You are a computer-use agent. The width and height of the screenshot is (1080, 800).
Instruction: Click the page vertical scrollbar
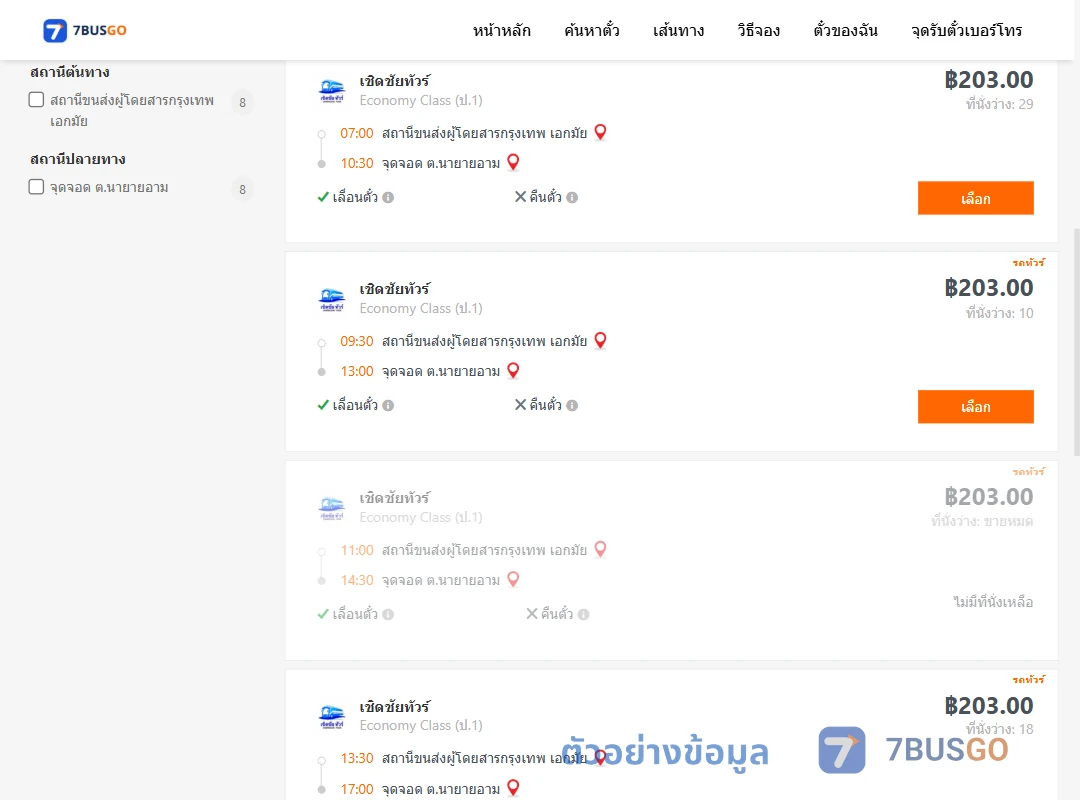(x=1077, y=342)
